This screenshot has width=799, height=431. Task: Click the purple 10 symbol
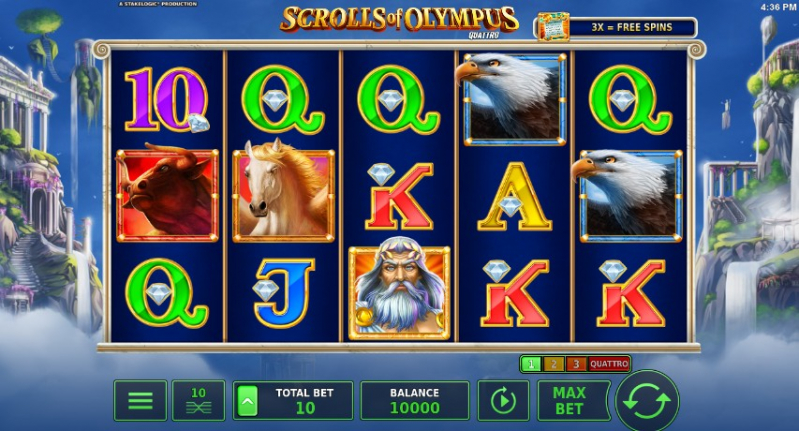167,99
